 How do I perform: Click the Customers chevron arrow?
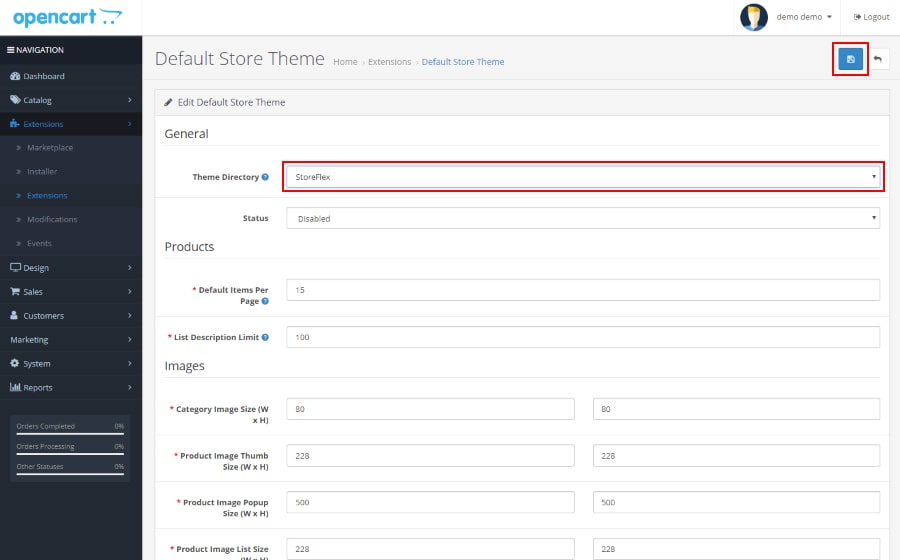coord(130,316)
